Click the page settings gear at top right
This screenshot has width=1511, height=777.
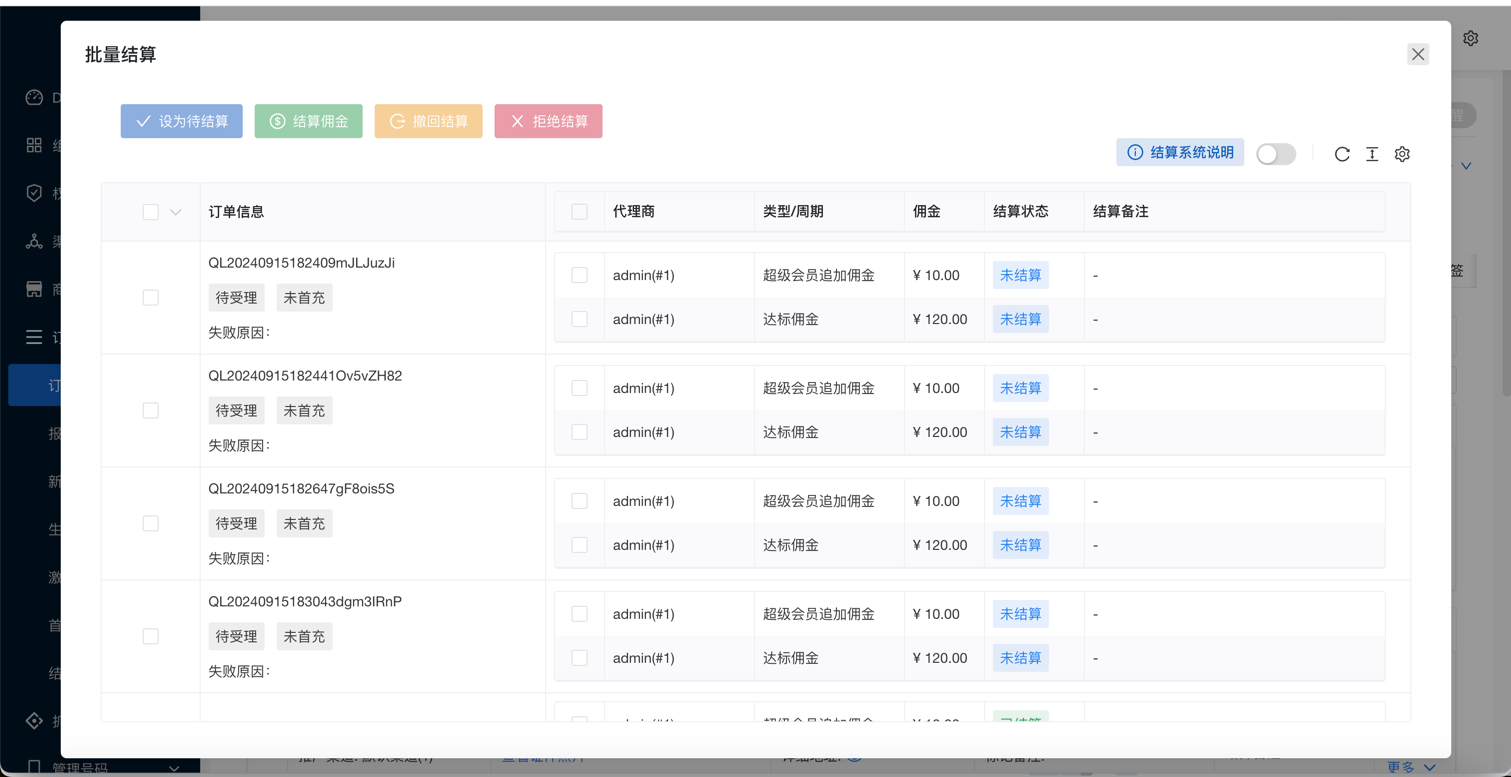(1470, 38)
